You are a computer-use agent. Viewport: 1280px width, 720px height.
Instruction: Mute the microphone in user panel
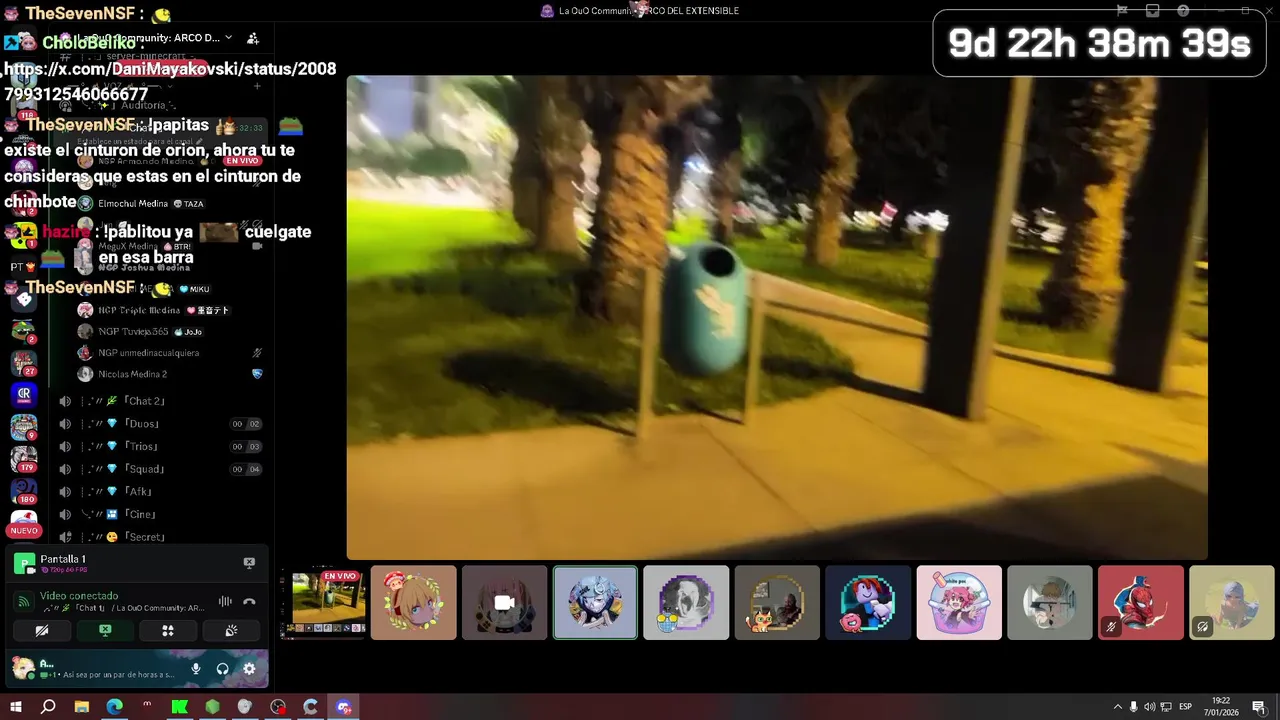tap(196, 669)
